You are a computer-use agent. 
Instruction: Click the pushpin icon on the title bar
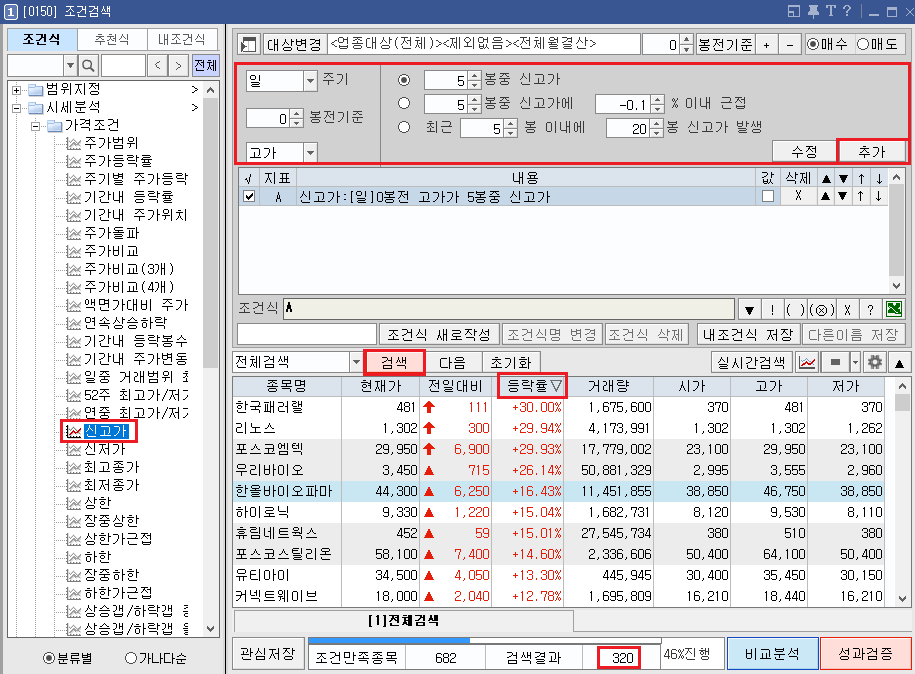click(813, 10)
